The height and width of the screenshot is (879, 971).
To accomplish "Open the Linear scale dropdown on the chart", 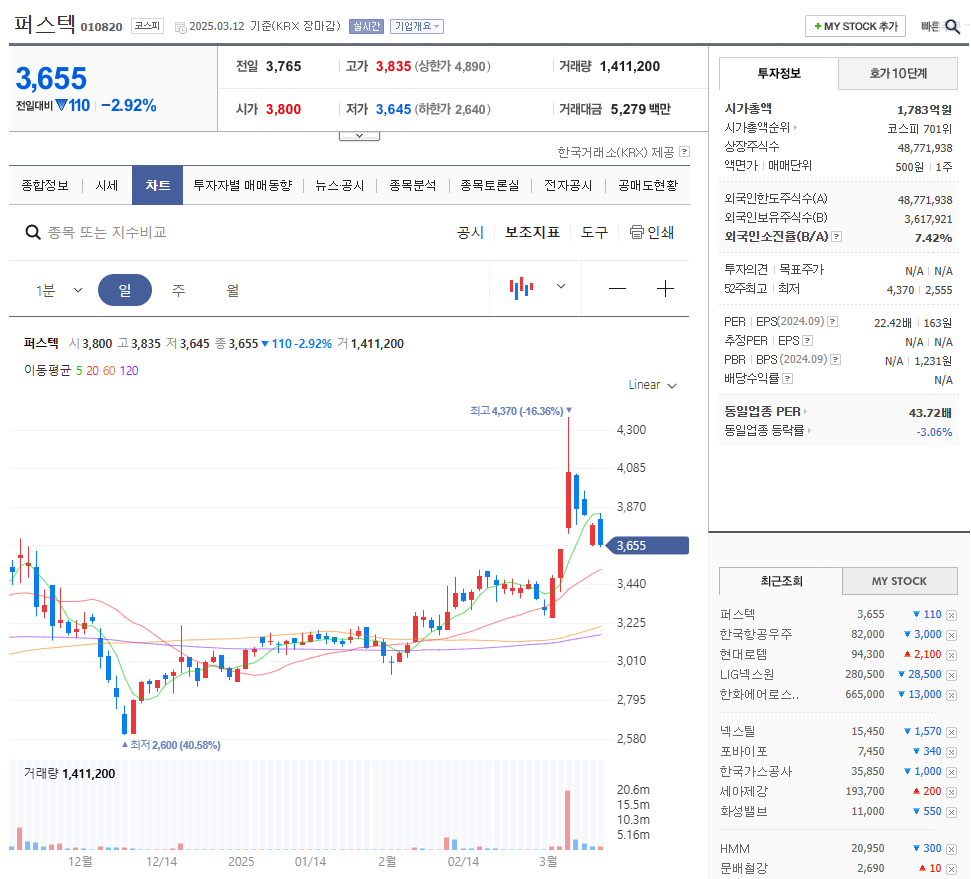I will [651, 384].
